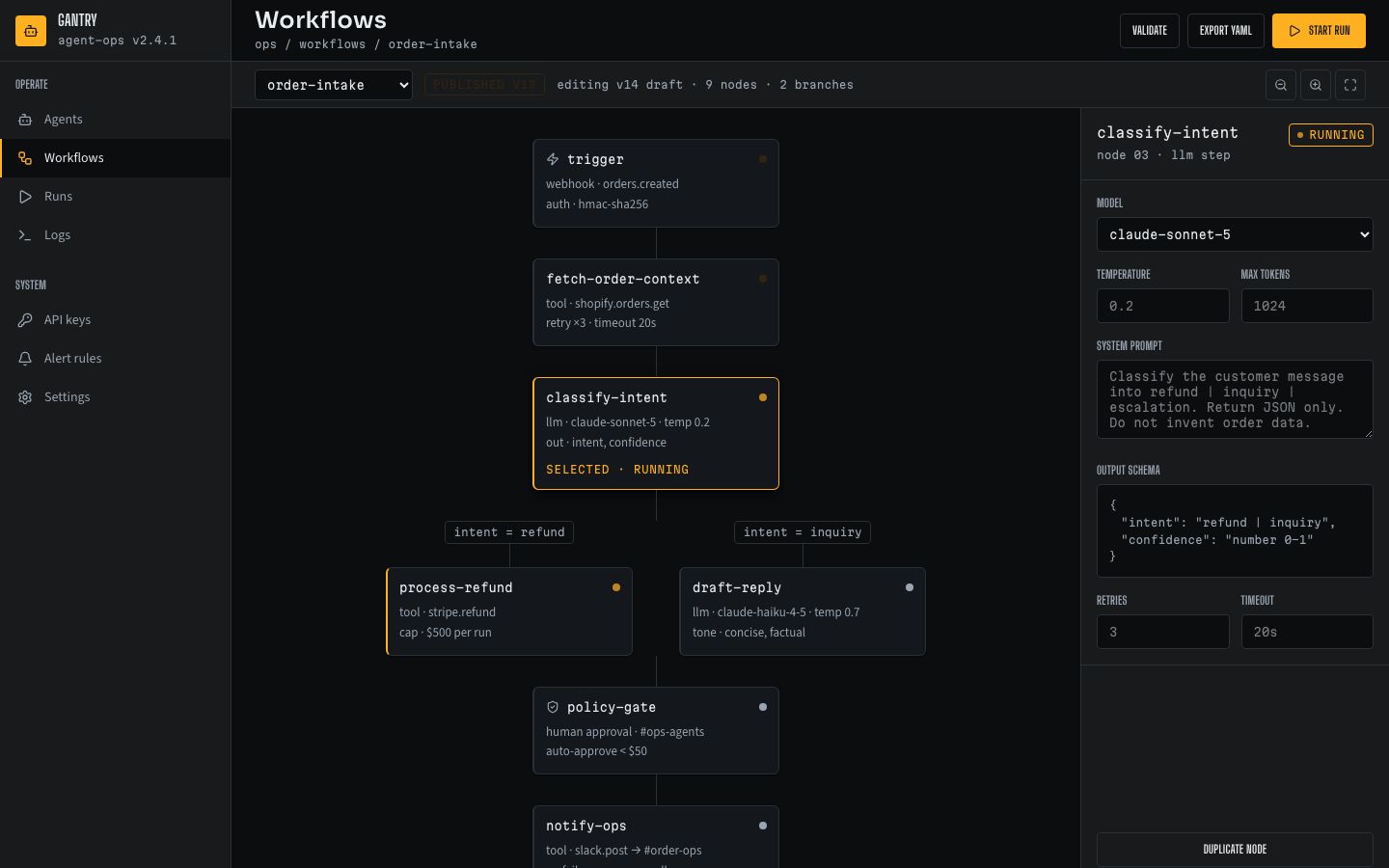Click the status dot on notify-ops node
Image resolution: width=1389 pixels, height=868 pixels.
[x=763, y=826]
